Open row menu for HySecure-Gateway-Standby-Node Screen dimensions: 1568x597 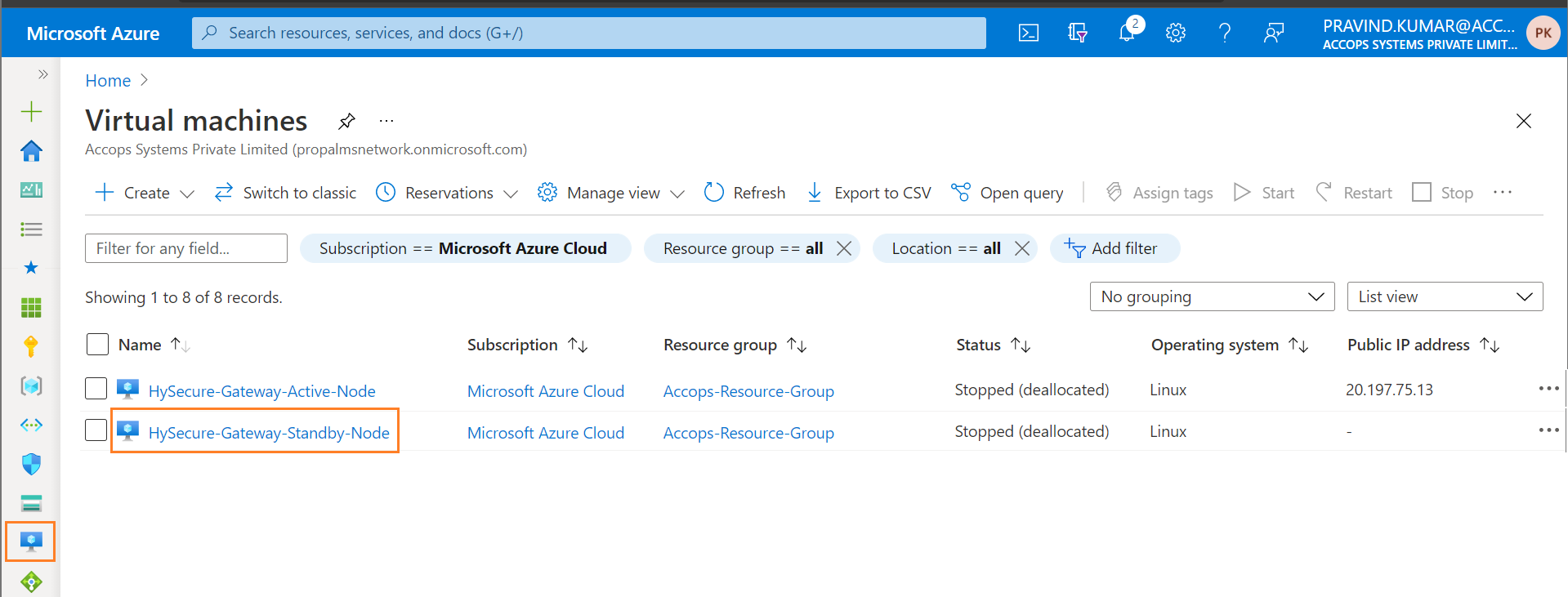pos(1548,430)
